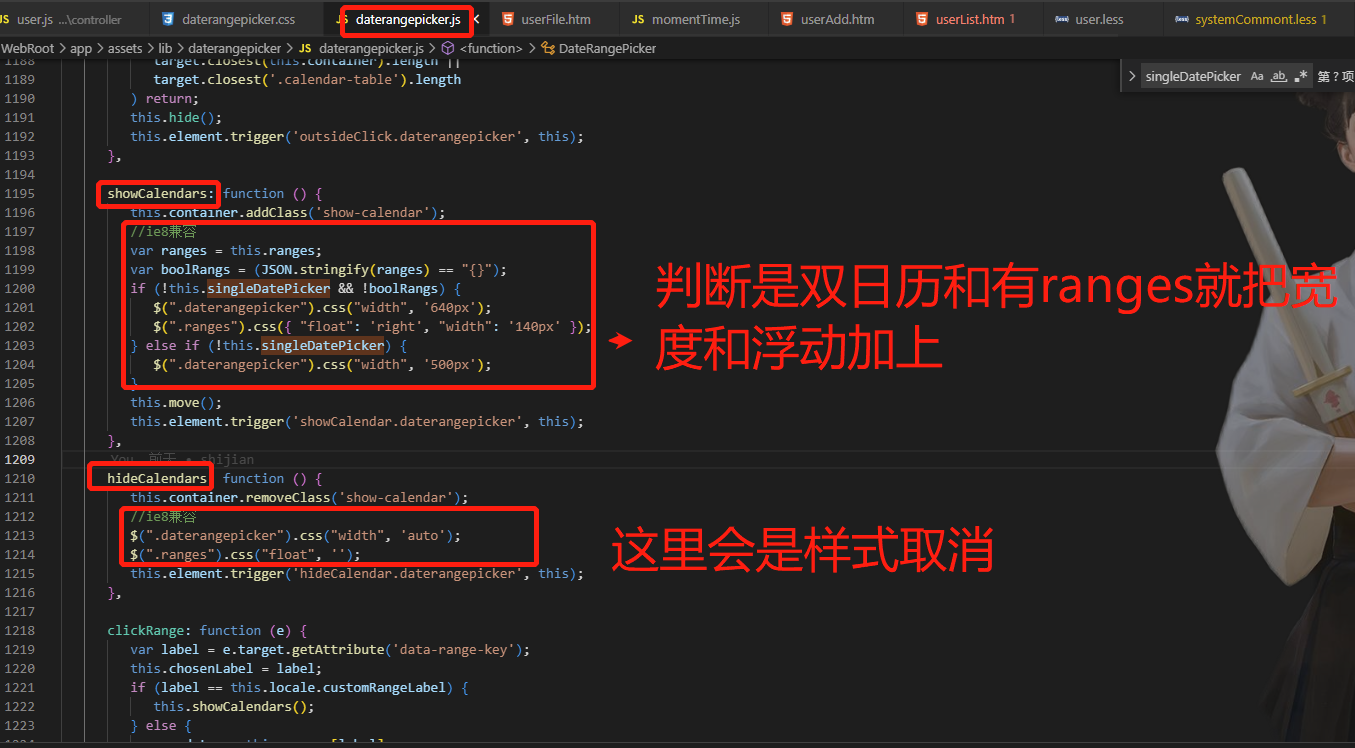Click the 'var boolRangs' declaration line

[x=319, y=269]
